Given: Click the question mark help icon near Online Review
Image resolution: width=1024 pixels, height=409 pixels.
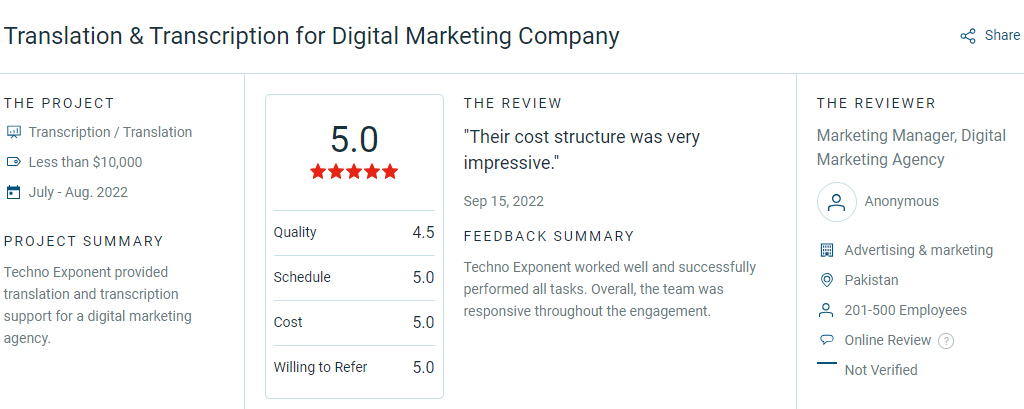Looking at the screenshot, I should [946, 341].
